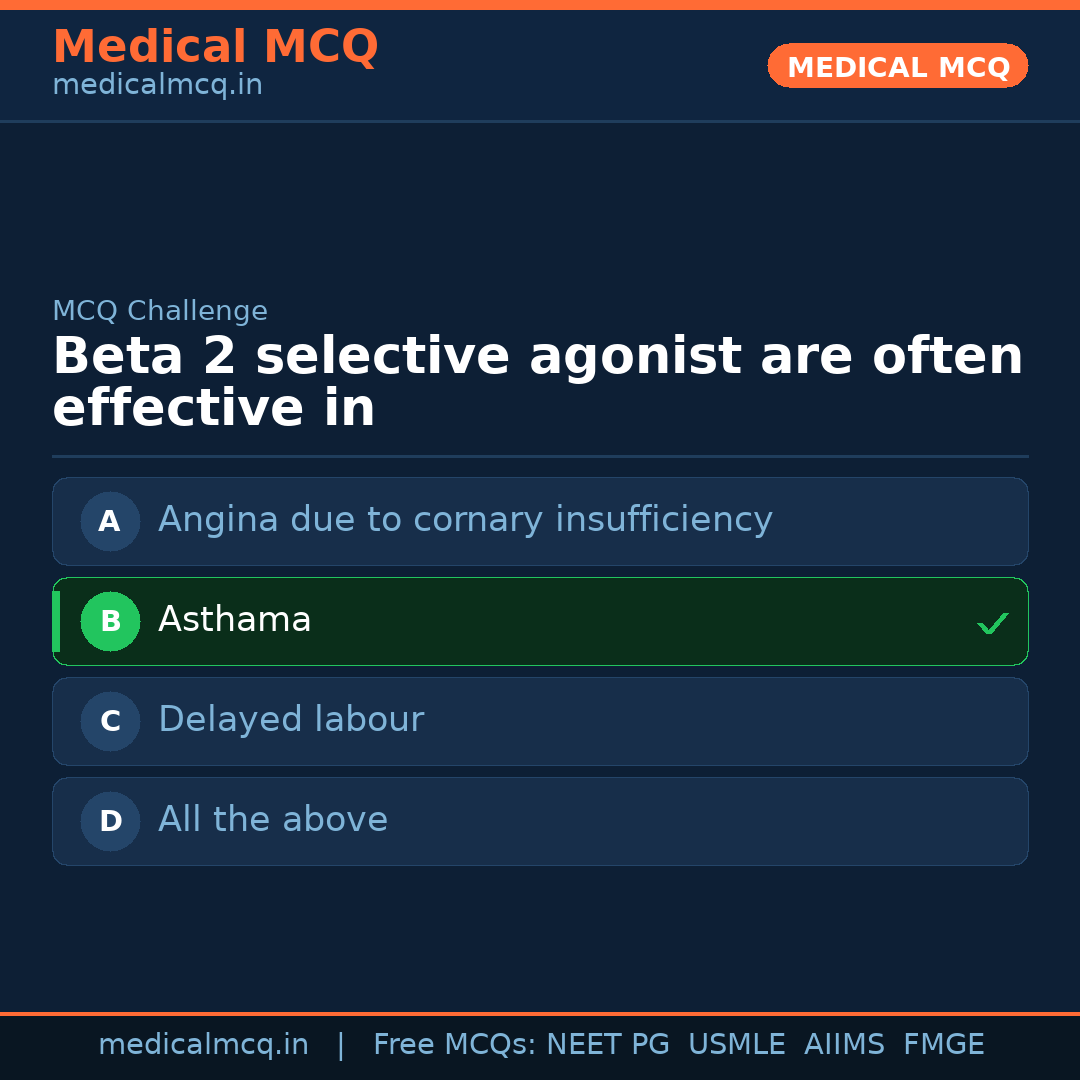Click the Medical MCQ header logo

(215, 46)
